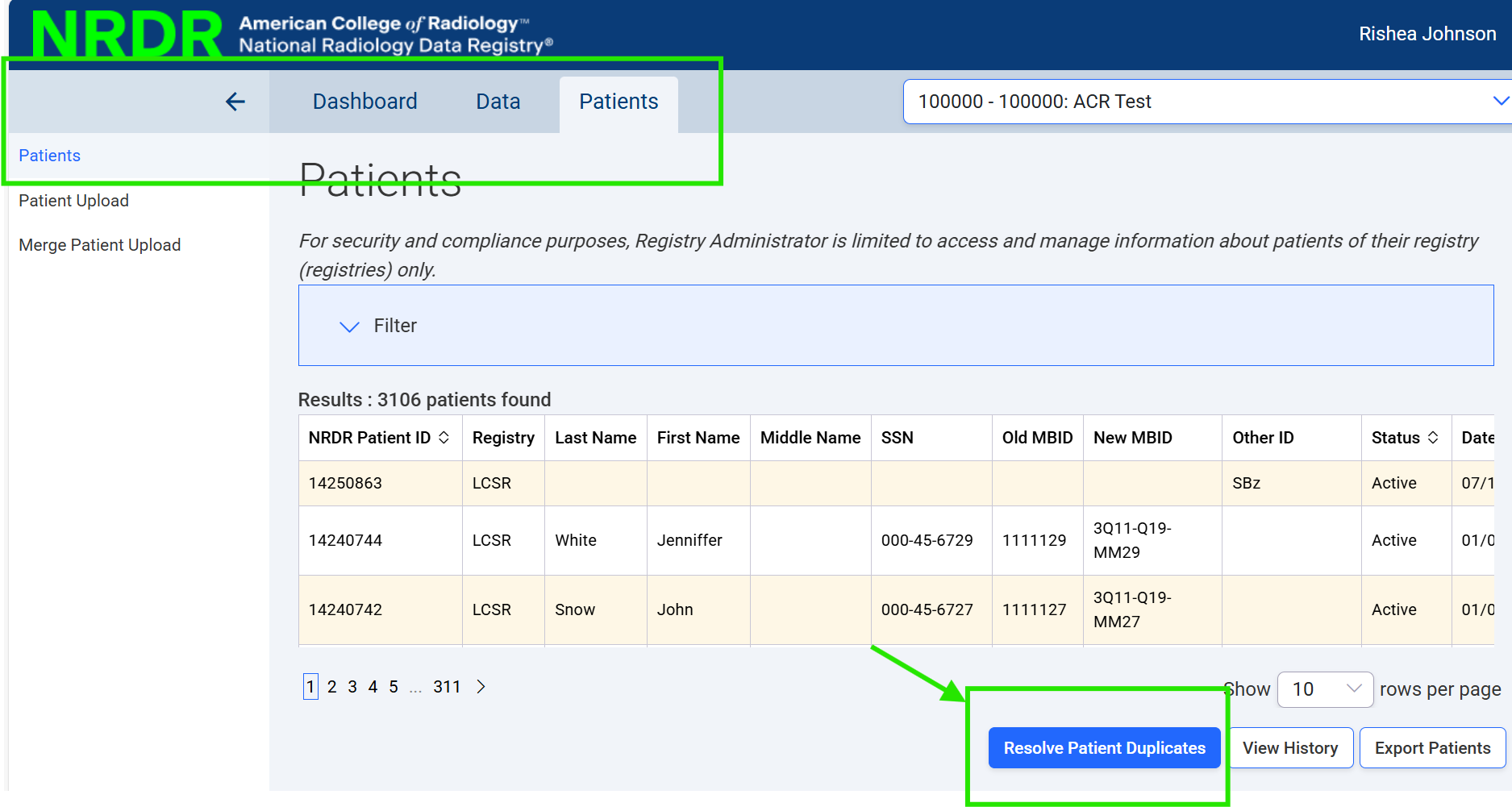Image resolution: width=1512 pixels, height=807 pixels.
Task: Jump to last page 311
Action: tap(447, 687)
